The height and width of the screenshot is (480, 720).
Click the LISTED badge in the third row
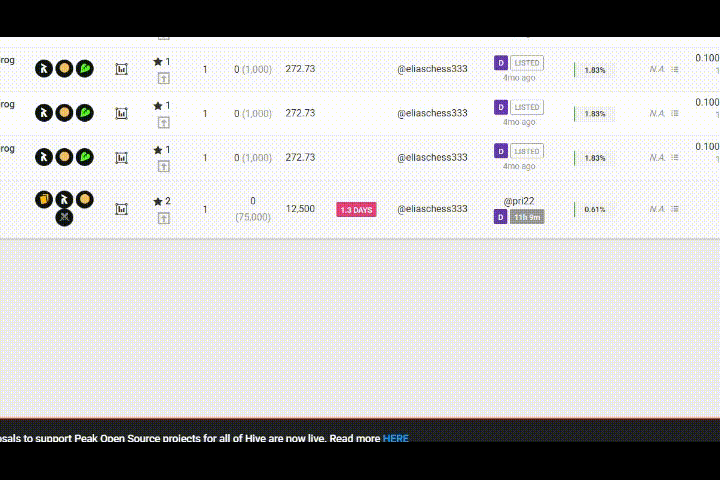pos(527,151)
